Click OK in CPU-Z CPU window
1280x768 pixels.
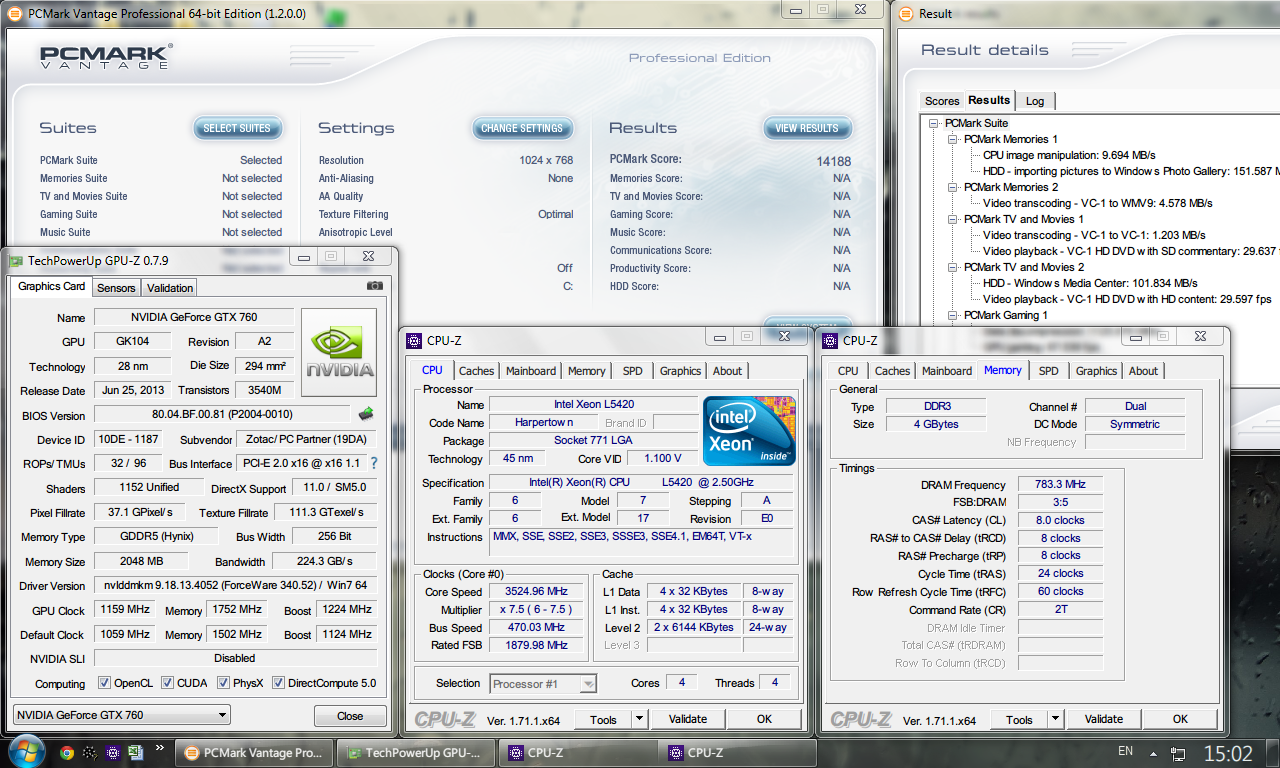[x=764, y=719]
